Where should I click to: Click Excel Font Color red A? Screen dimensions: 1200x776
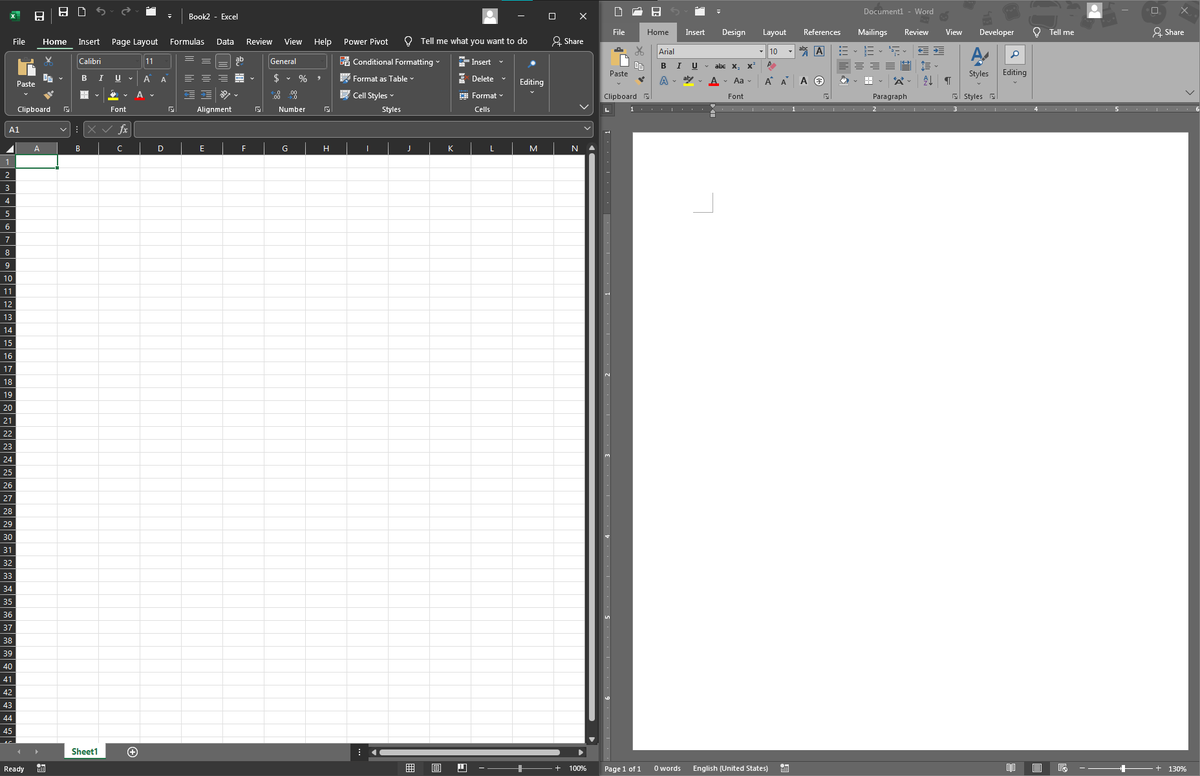tap(139, 95)
